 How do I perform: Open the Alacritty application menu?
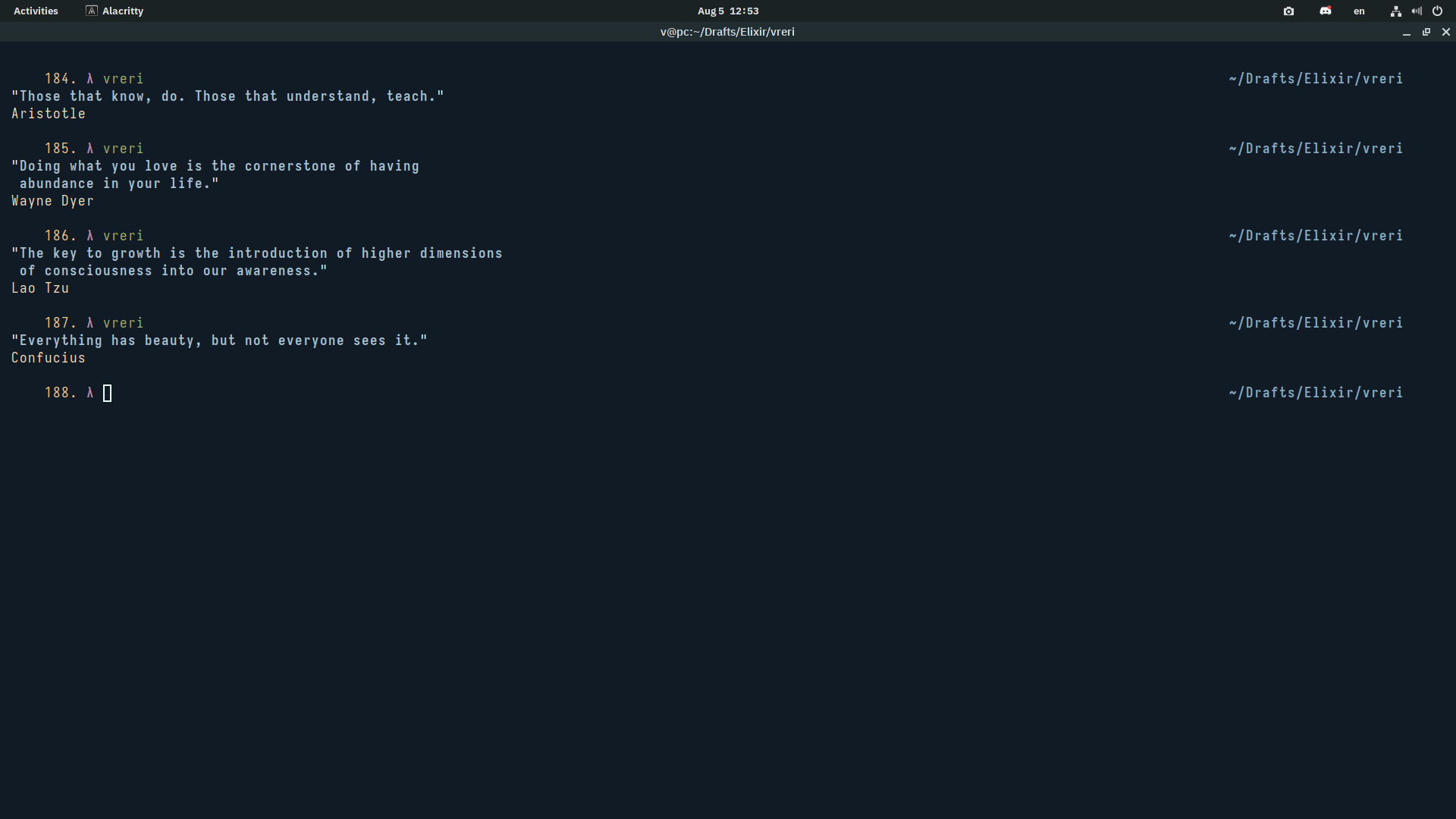[x=122, y=11]
